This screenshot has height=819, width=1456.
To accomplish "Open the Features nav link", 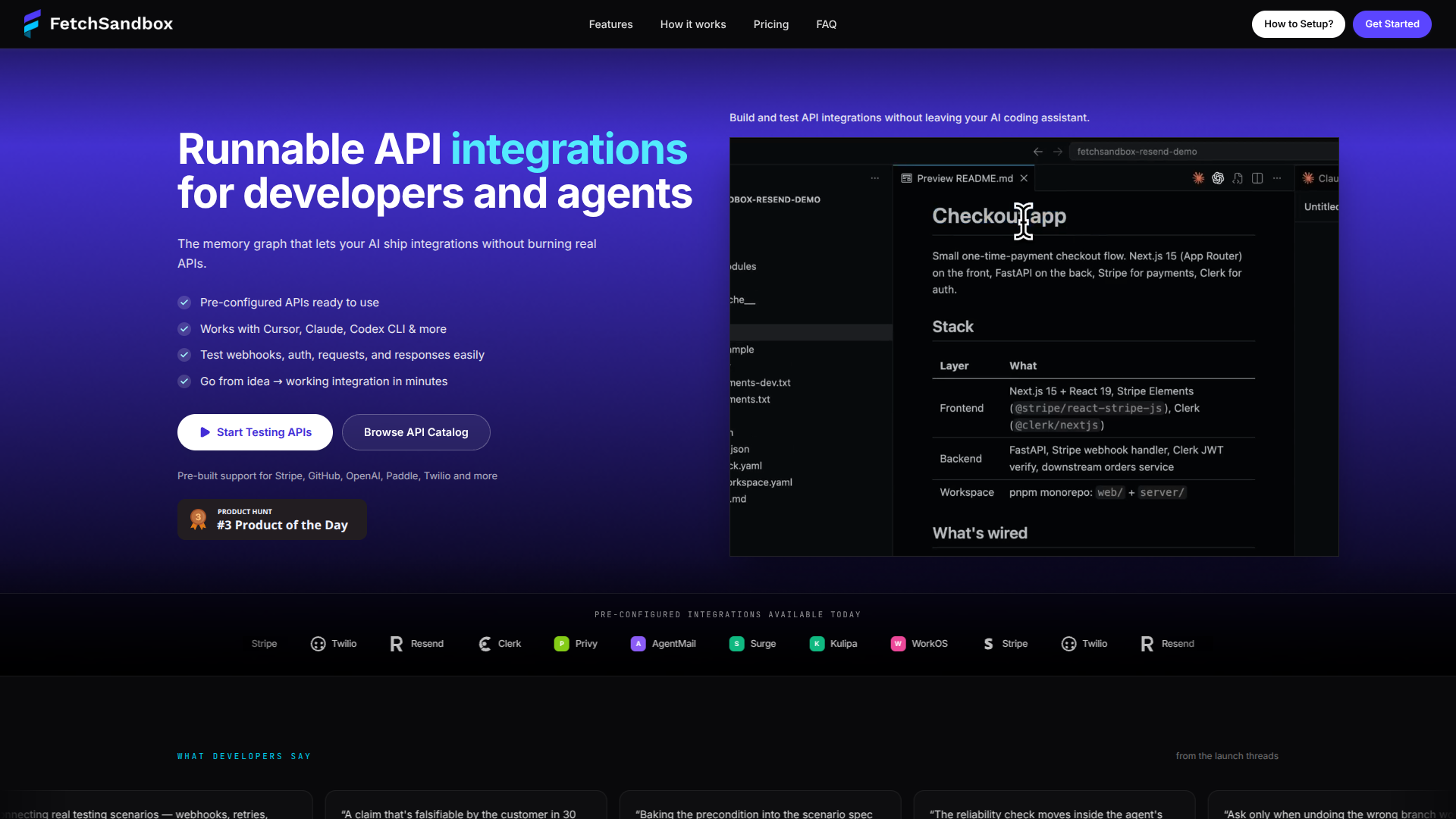I will tap(610, 24).
